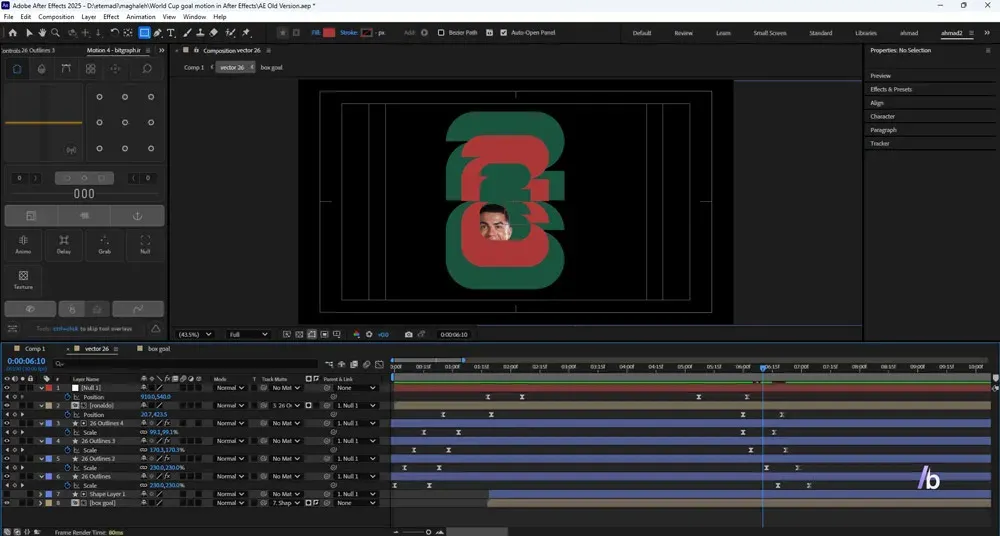This screenshot has width=1000, height=536.
Task: Expand the workspace overflow chevrons
Action: coord(987,33)
